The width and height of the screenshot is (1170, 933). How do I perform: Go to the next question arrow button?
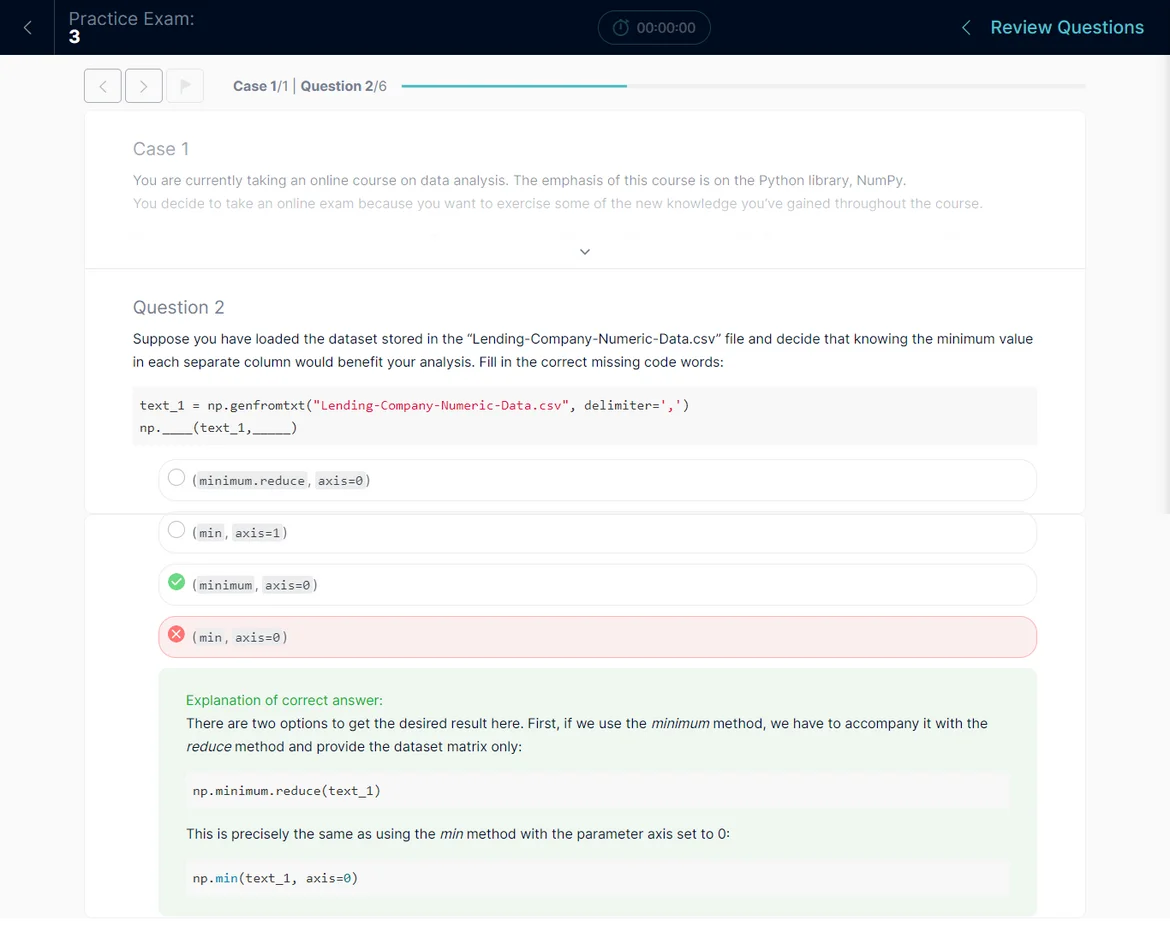pyautogui.click(x=144, y=86)
